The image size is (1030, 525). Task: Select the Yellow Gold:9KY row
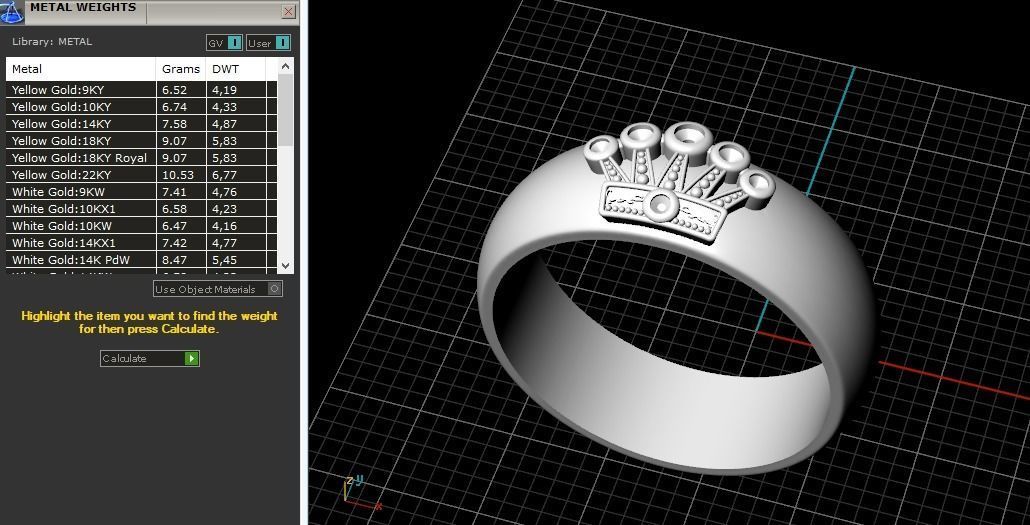point(141,90)
